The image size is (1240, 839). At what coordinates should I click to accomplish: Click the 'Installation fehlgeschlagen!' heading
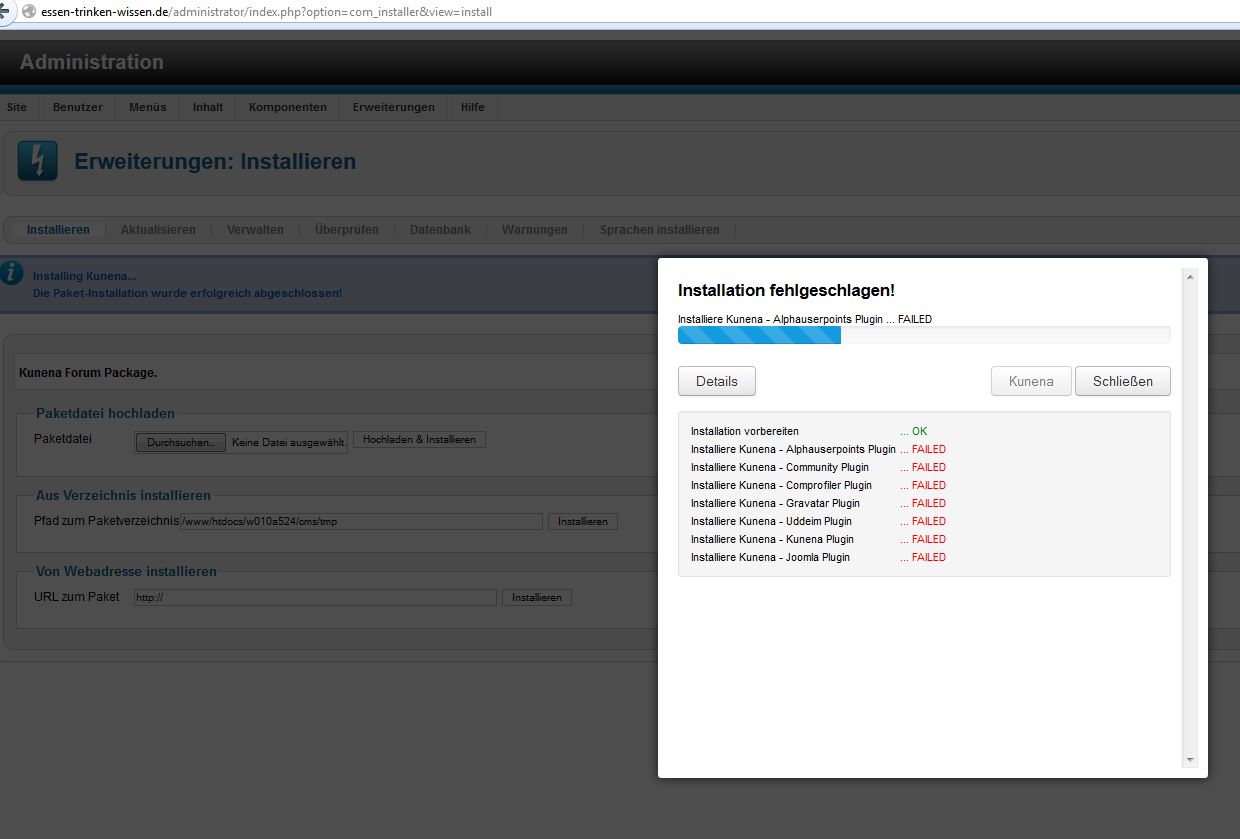786,290
